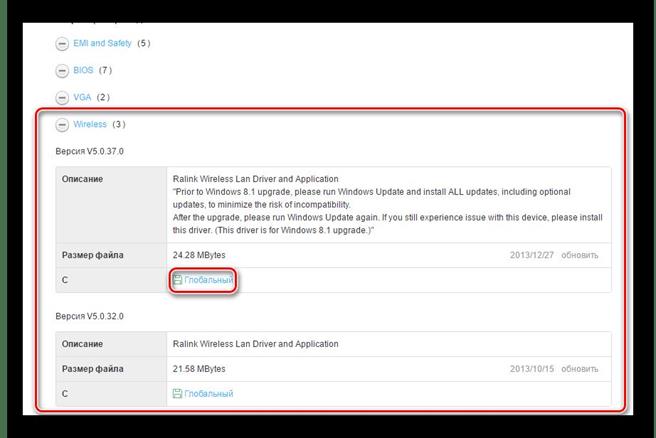
Task: Download V5.0.32.0 driver via Глобальный link
Action: [x=208, y=394]
